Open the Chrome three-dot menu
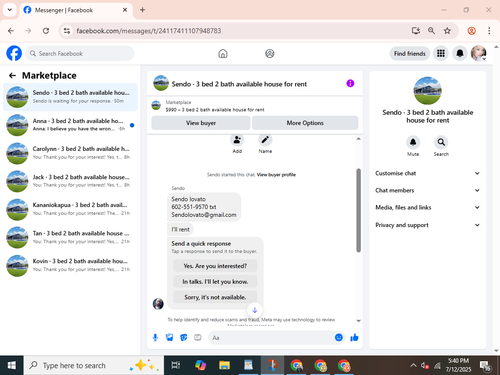The width and height of the screenshot is (500, 375). [x=489, y=31]
